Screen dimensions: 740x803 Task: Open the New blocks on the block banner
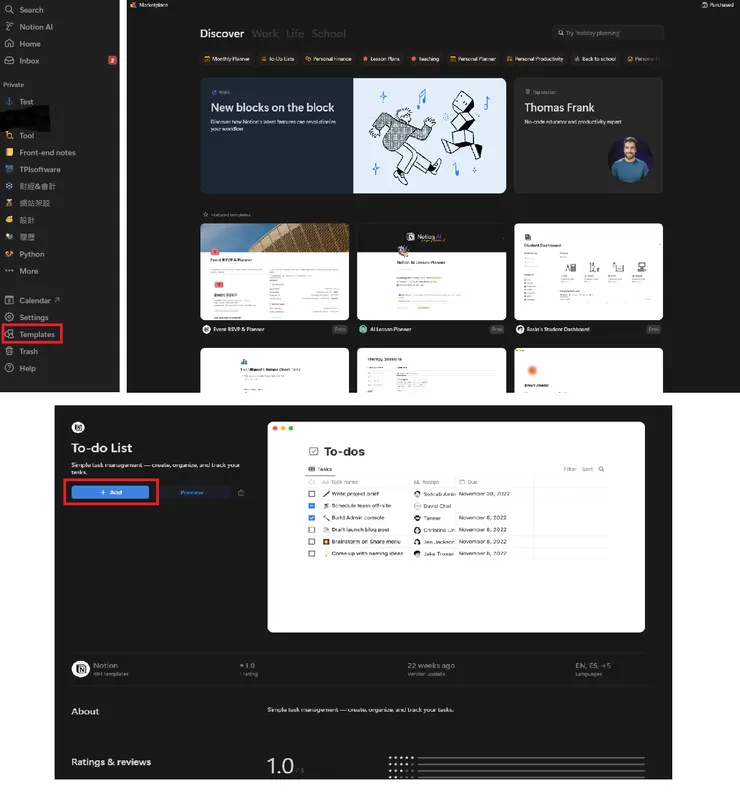[x=353, y=136]
